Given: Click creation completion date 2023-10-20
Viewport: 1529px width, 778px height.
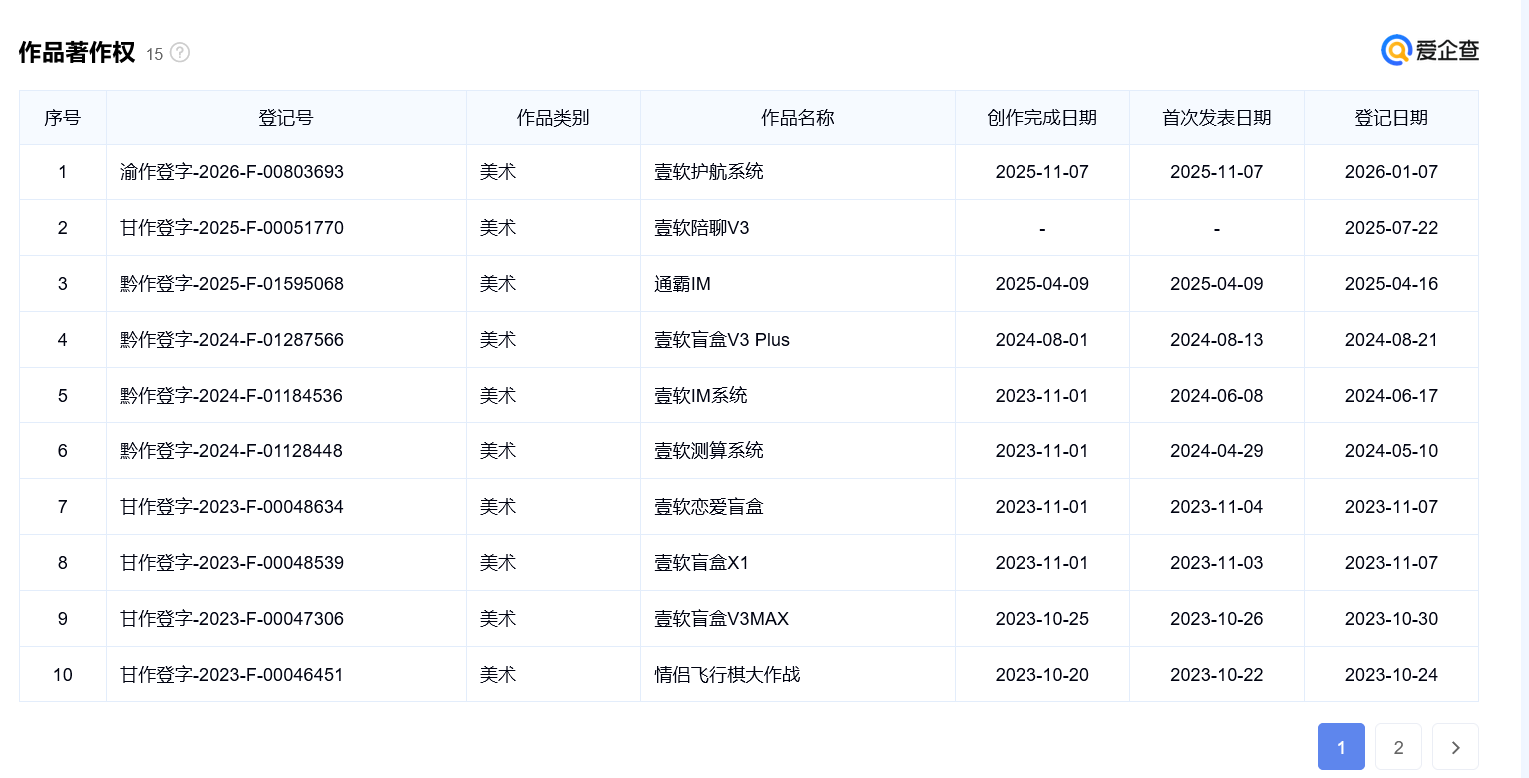Looking at the screenshot, I should [1042, 675].
